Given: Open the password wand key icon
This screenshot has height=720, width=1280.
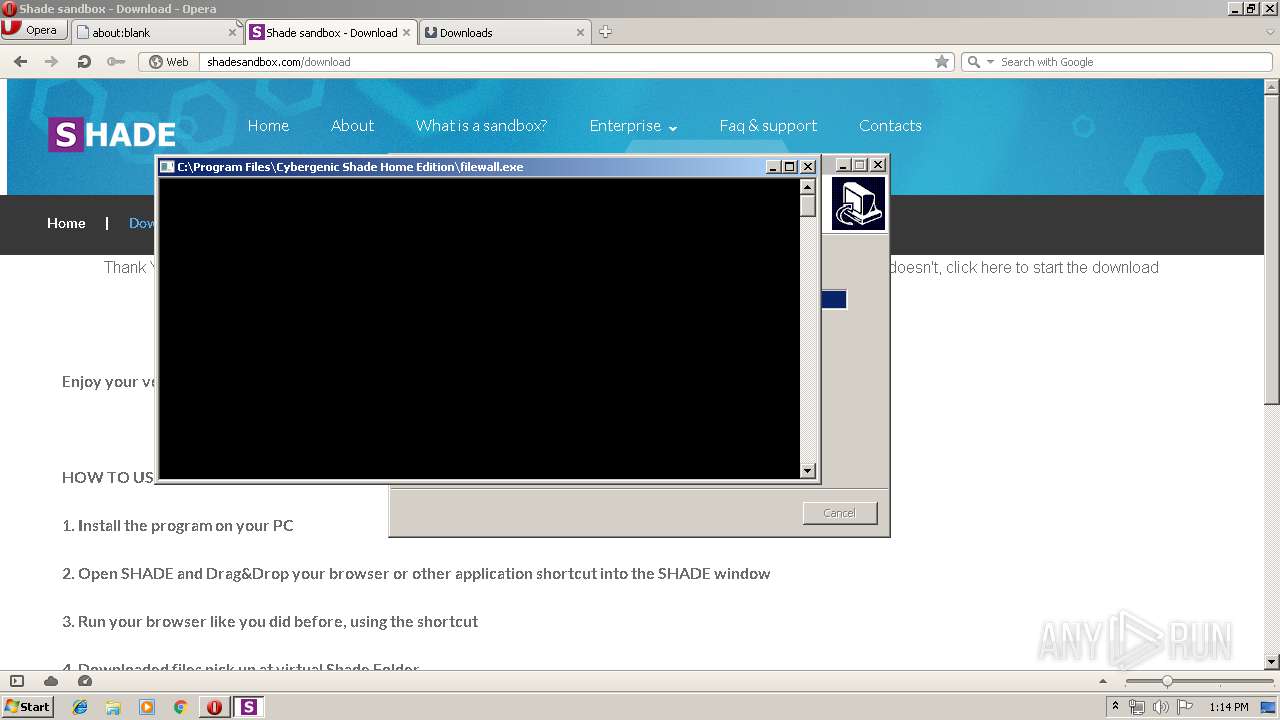Looking at the screenshot, I should tap(116, 61).
